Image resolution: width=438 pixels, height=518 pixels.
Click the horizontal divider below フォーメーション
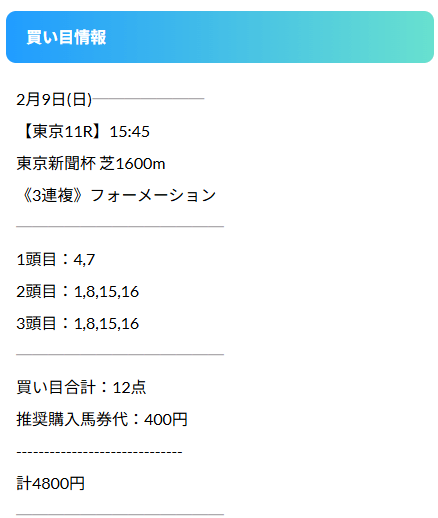tap(120, 227)
